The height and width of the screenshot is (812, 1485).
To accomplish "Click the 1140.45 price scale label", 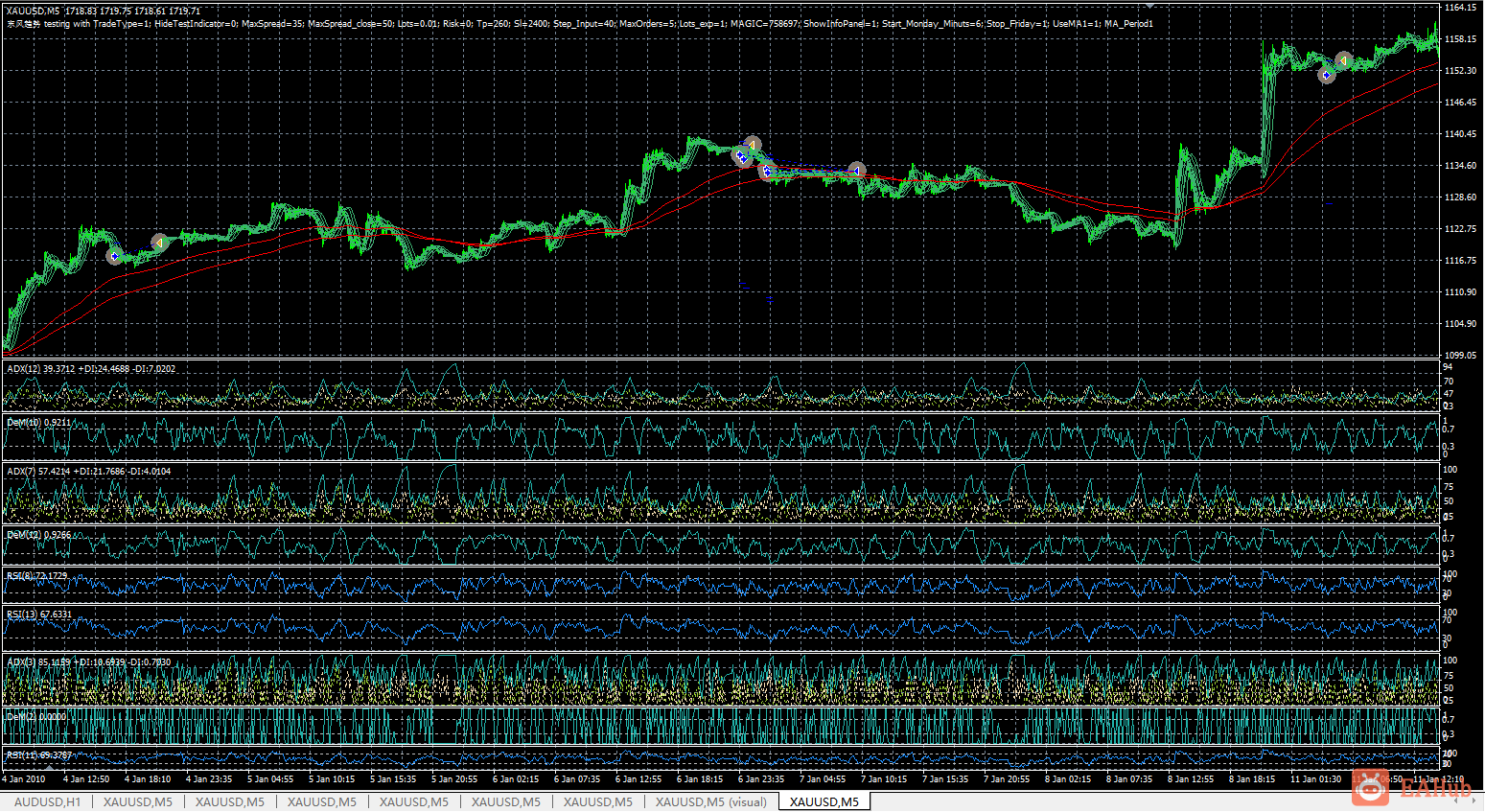I will point(1460,134).
